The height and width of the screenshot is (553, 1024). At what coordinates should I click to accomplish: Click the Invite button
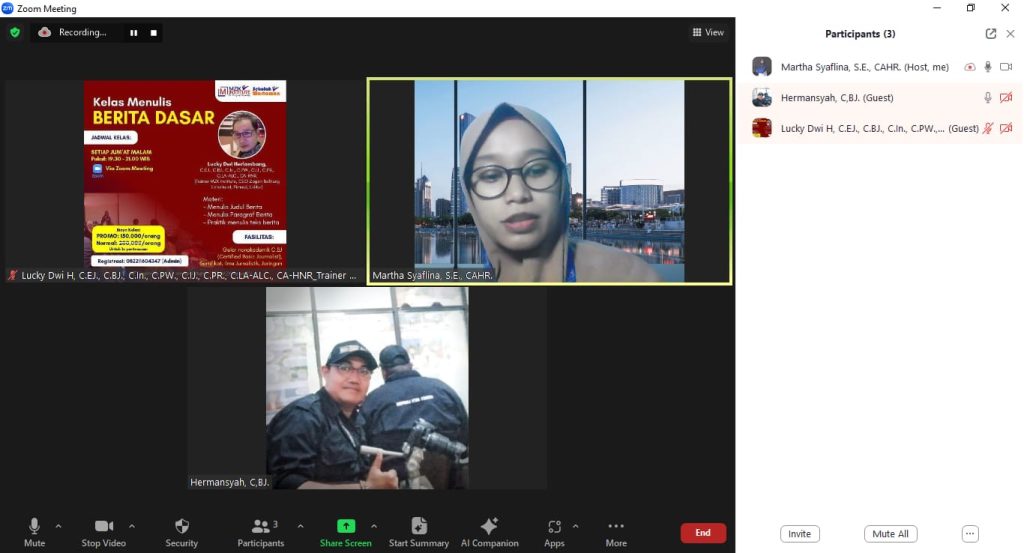coord(799,534)
